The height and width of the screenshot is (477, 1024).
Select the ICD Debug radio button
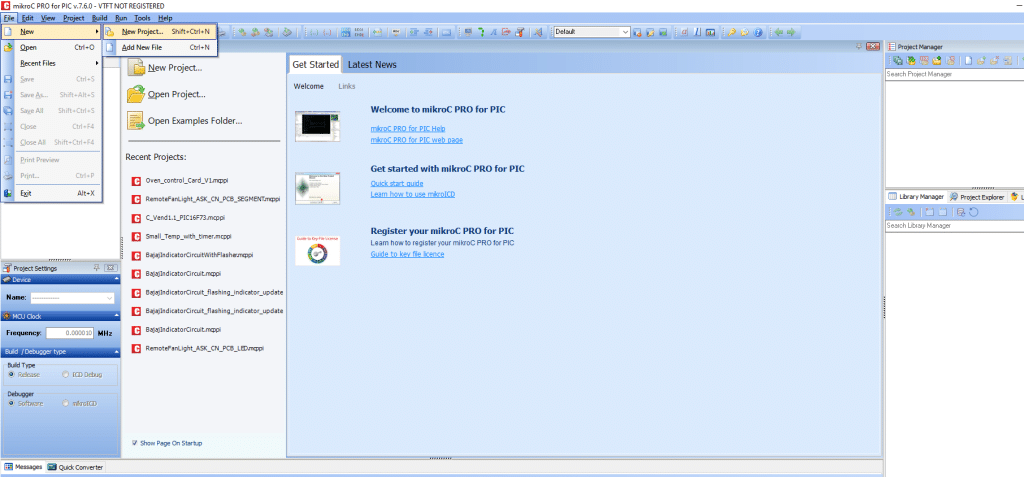65,374
